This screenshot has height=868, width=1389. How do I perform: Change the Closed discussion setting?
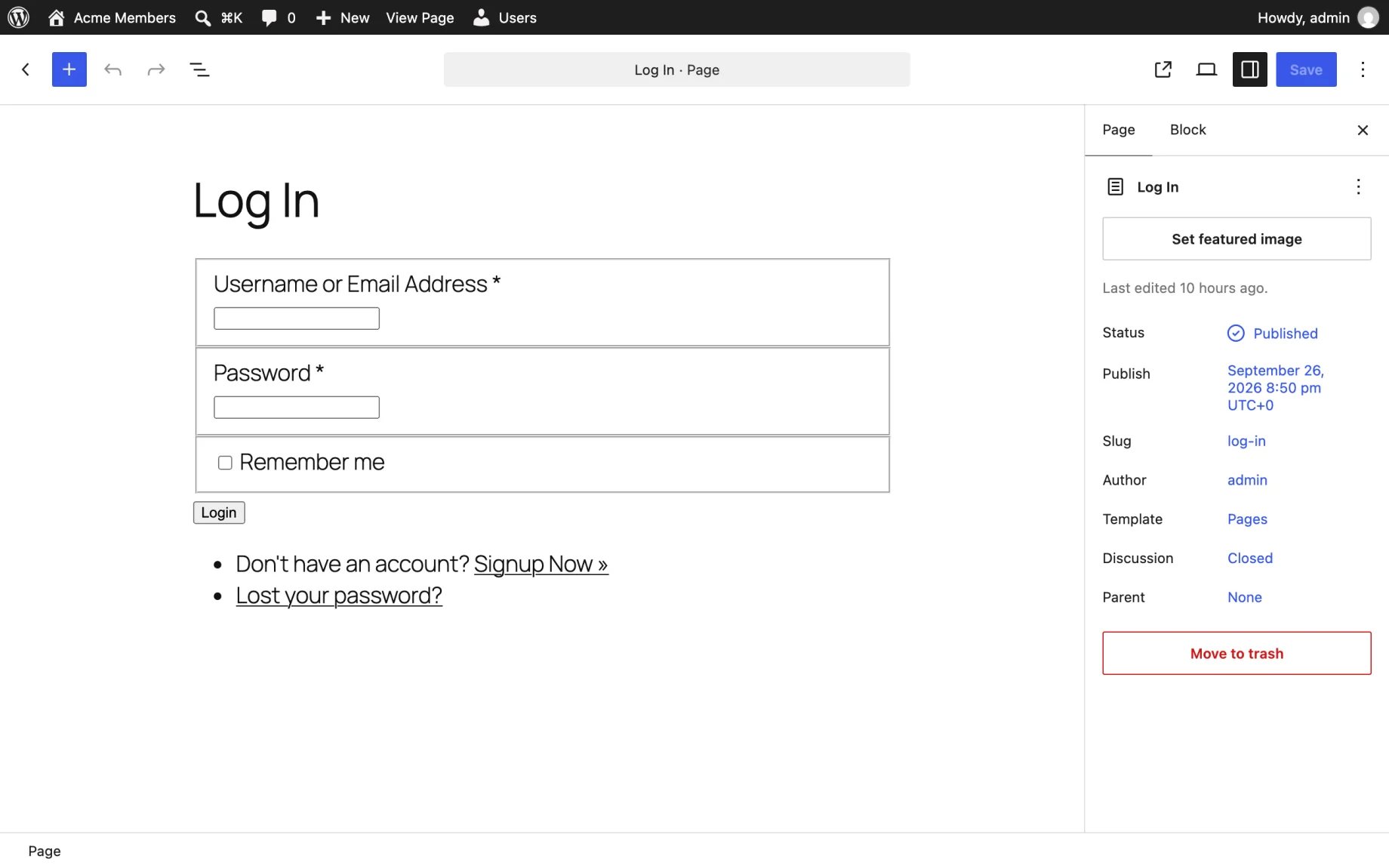1250,559
